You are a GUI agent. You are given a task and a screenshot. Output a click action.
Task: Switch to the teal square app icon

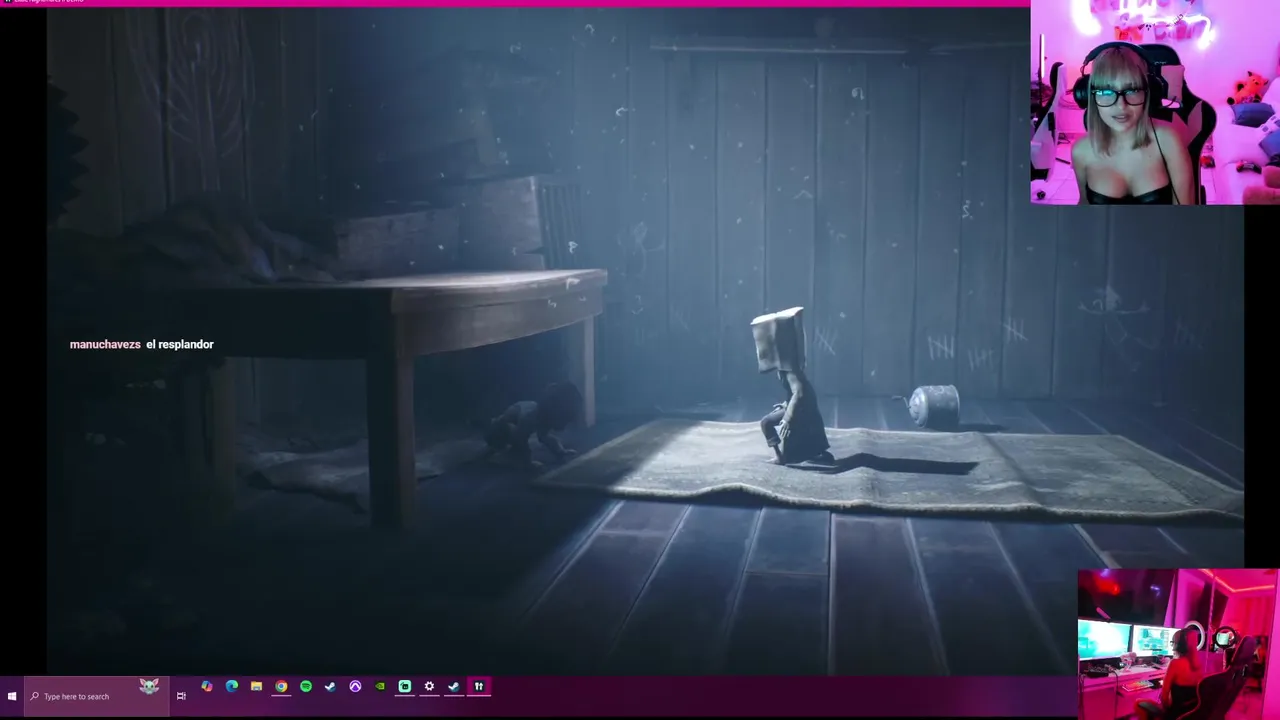tap(405, 687)
